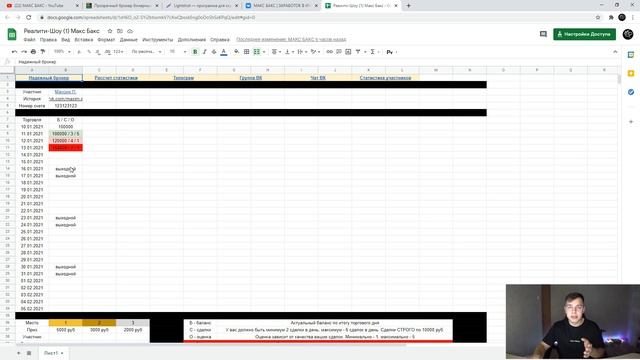Open the functions sigma menu
The image size is (640, 360).
click(x=374, y=52)
